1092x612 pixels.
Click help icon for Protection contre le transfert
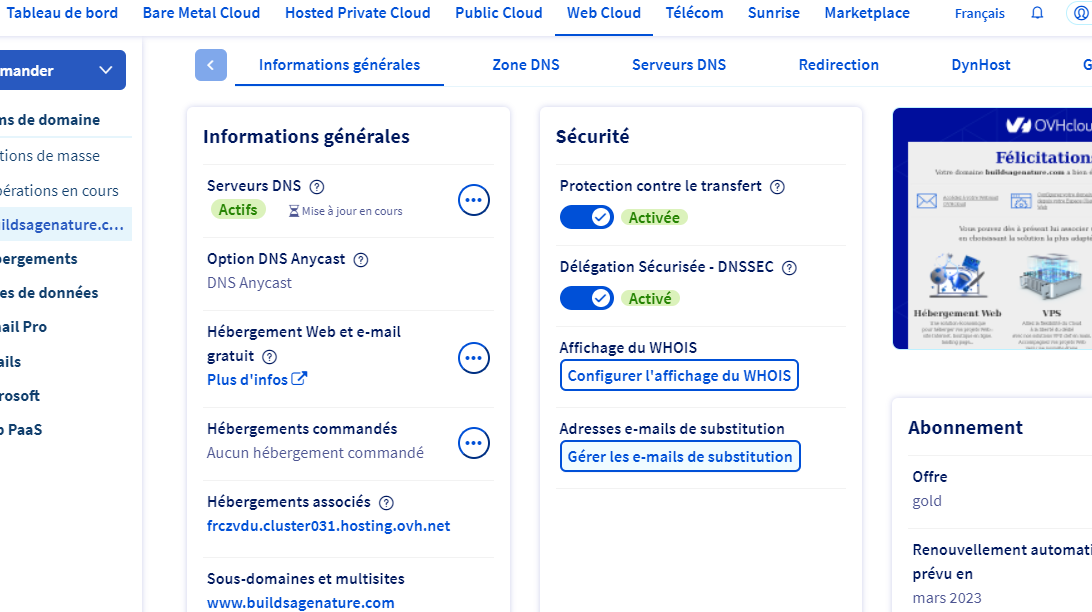click(777, 187)
